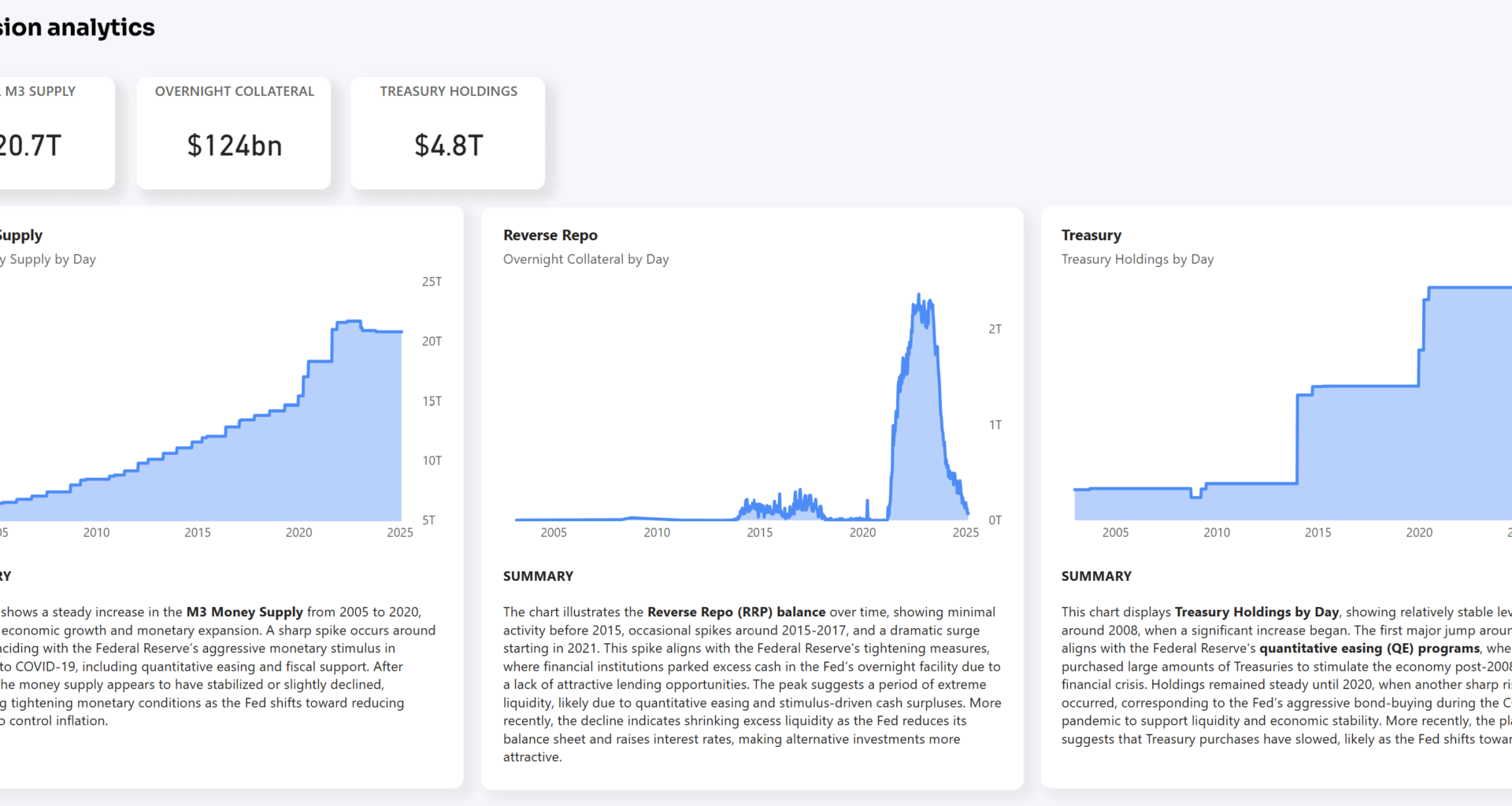Click 'Treasury Holdings by Day' subtitle
This screenshot has width=1512, height=806.
(1137, 258)
